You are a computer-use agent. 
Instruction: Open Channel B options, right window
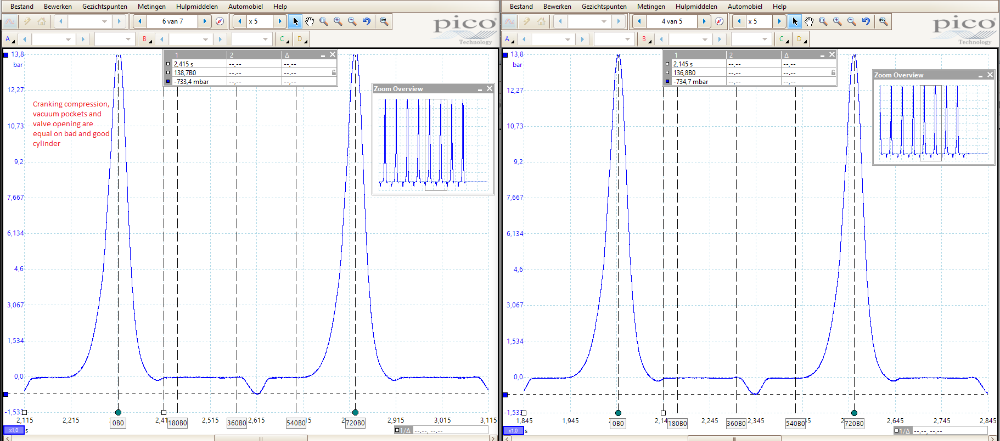pyautogui.click(x=646, y=40)
